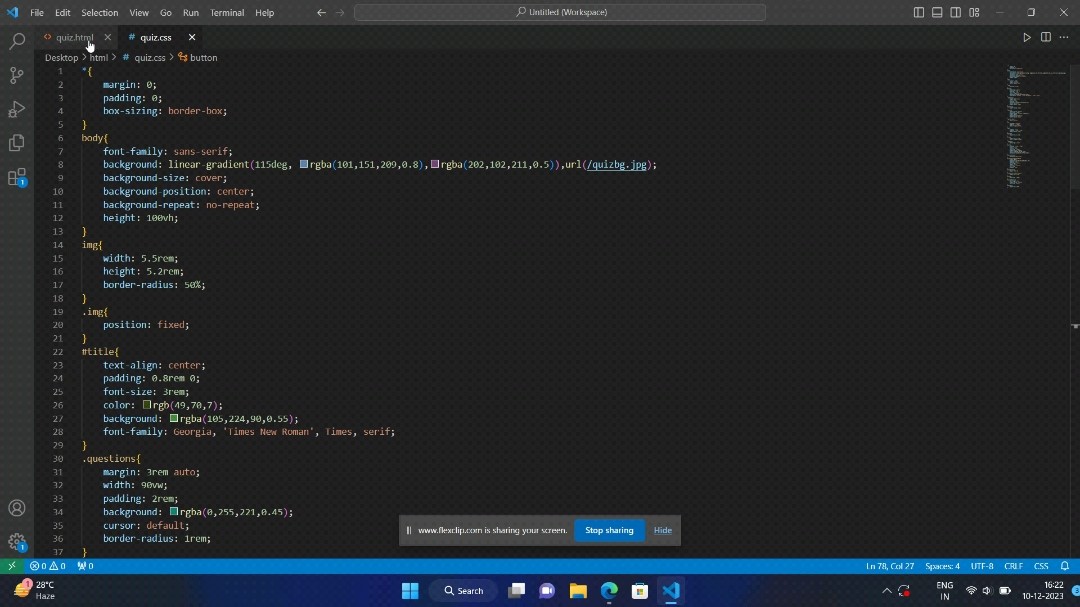Screen dimensions: 1080x607
Task: Split the editor to the right
Action: [1045, 37]
